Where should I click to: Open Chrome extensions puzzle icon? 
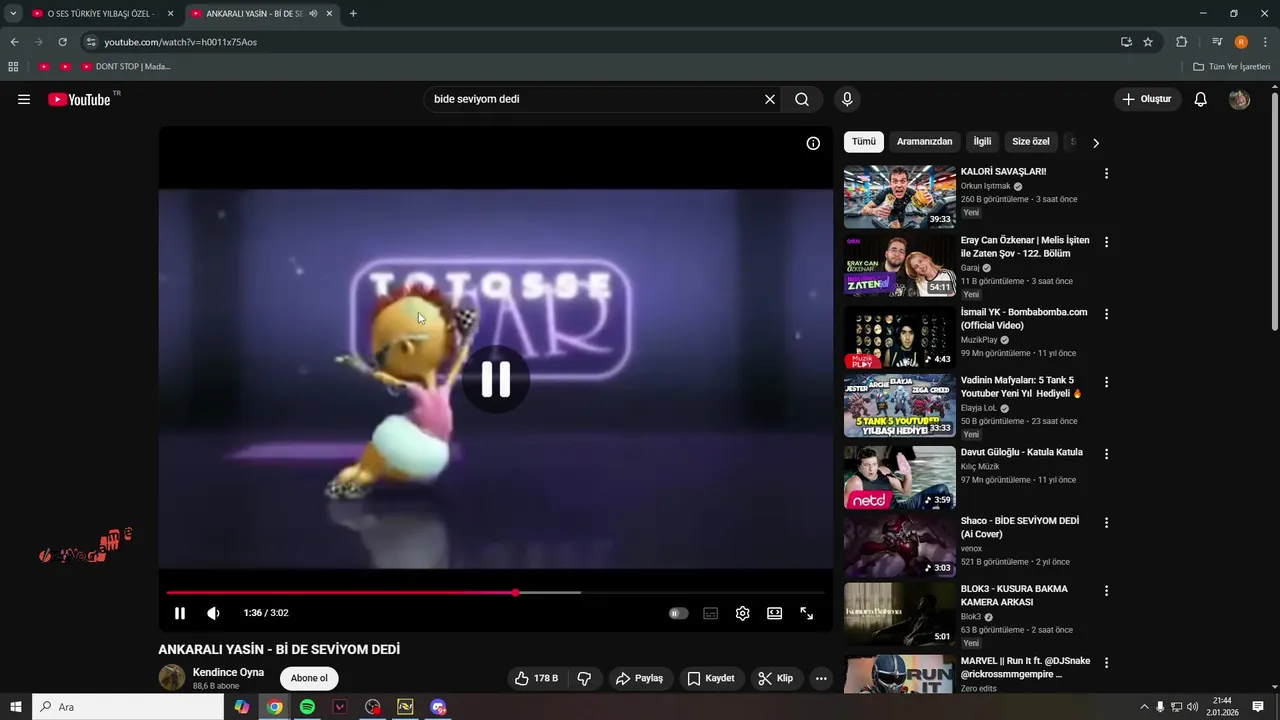coord(1182,42)
